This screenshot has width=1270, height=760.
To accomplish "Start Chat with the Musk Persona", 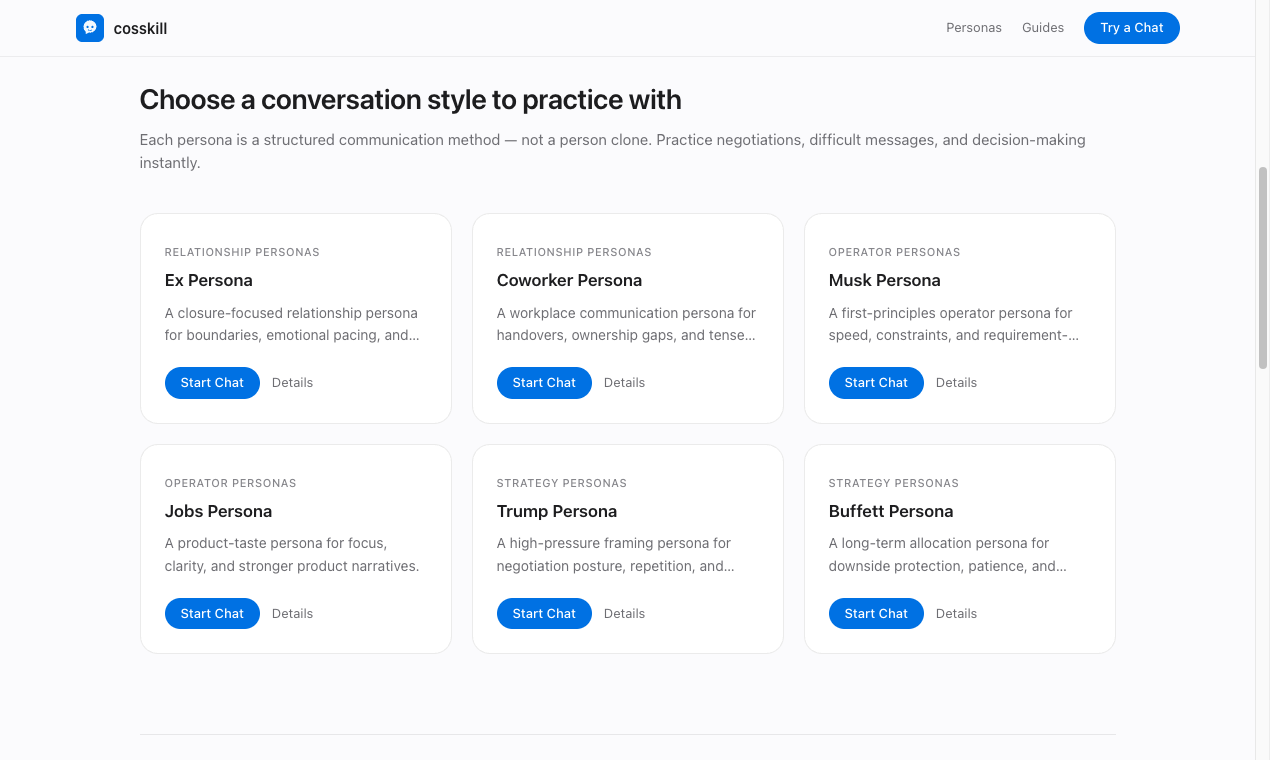I will point(876,383).
